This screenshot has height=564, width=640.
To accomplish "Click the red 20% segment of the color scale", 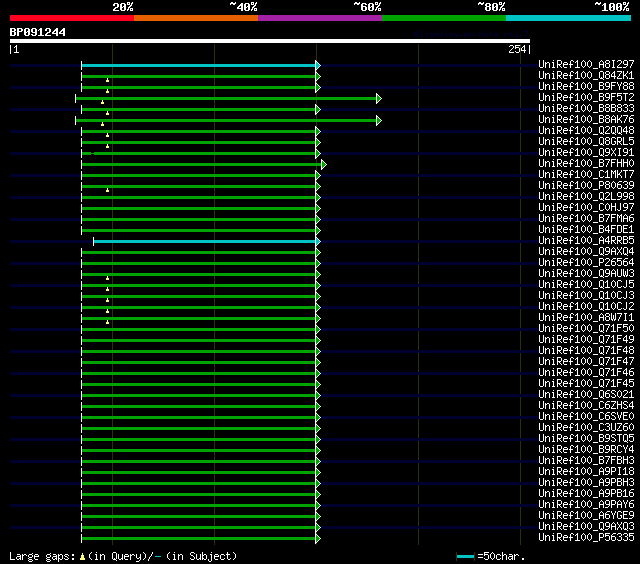I will point(72,18).
